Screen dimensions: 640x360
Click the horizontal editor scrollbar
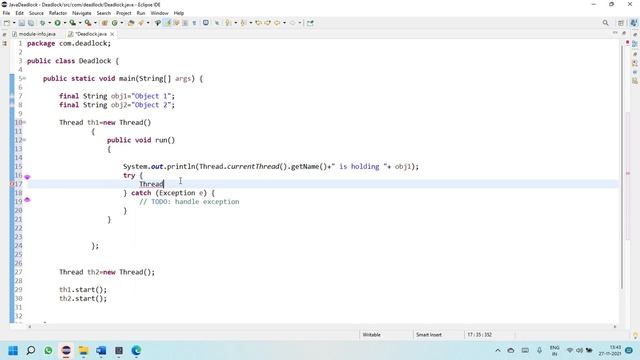(x=322, y=327)
